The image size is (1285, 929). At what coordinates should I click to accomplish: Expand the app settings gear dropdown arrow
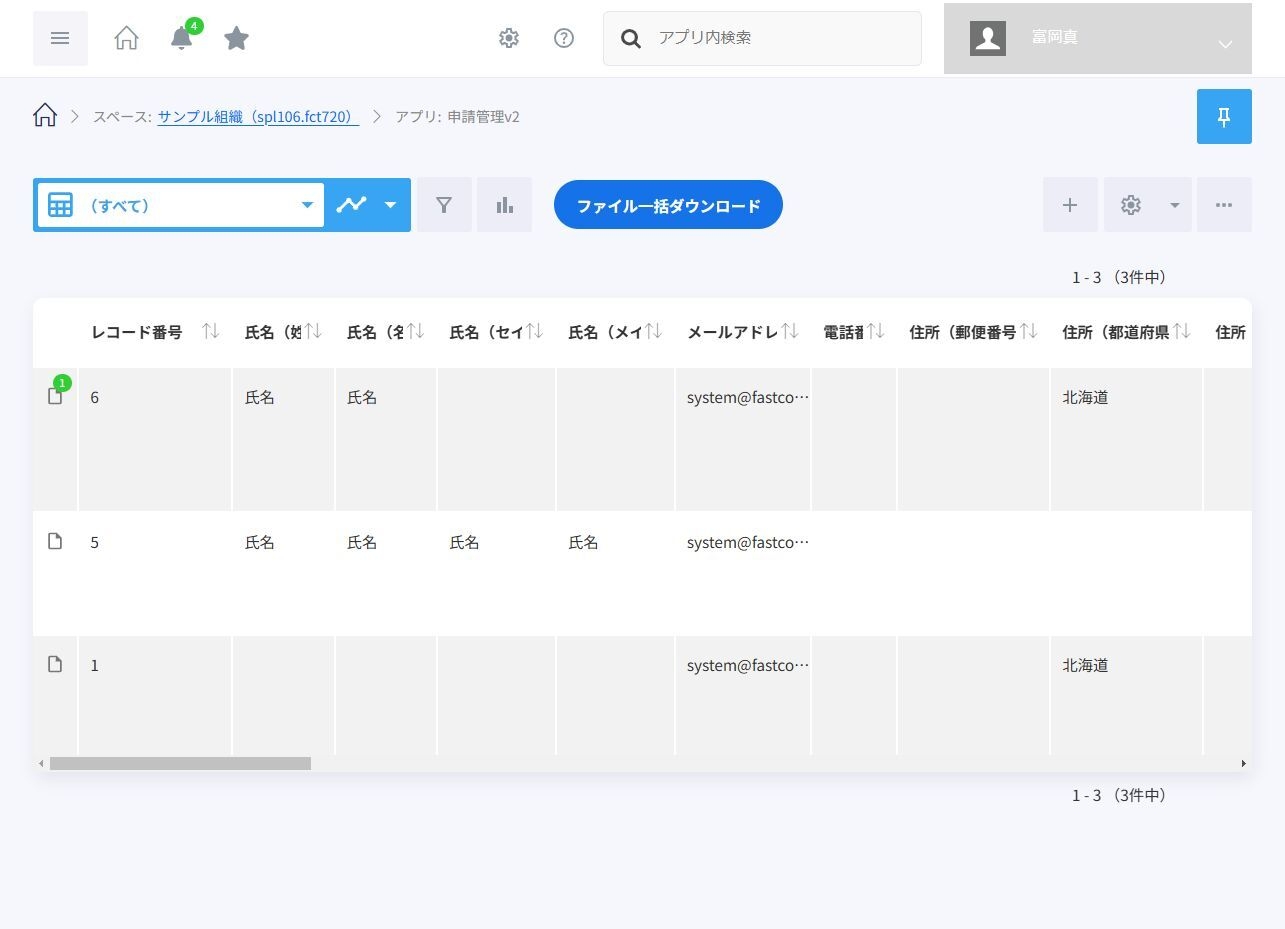tap(1175, 205)
